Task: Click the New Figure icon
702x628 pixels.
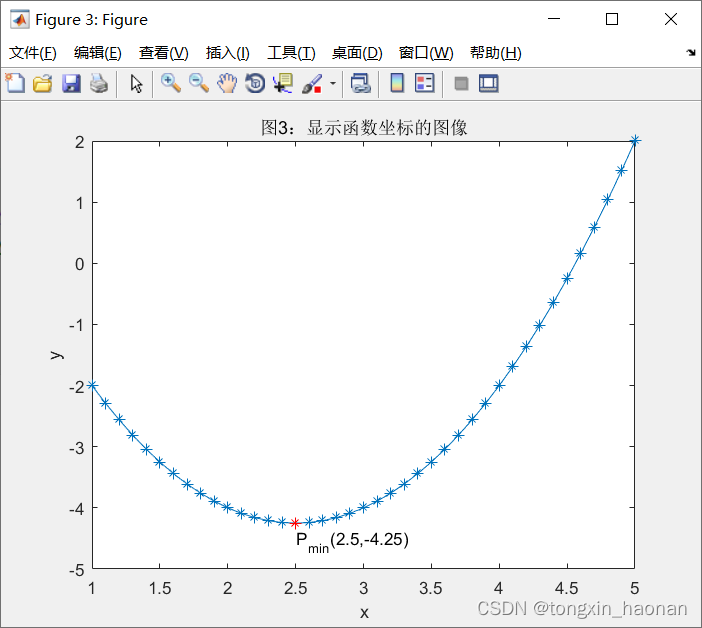Action: tap(15, 83)
